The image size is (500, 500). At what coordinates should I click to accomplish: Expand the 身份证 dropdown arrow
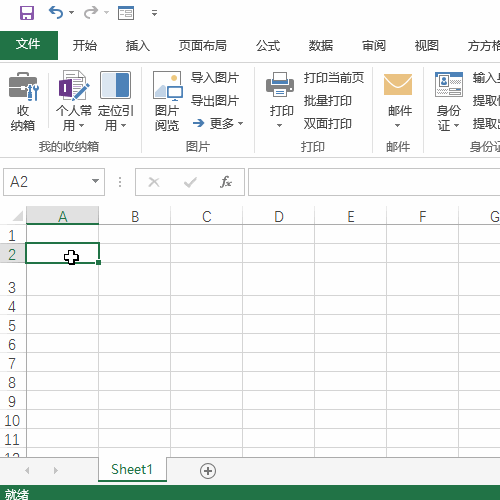click(x=457, y=126)
